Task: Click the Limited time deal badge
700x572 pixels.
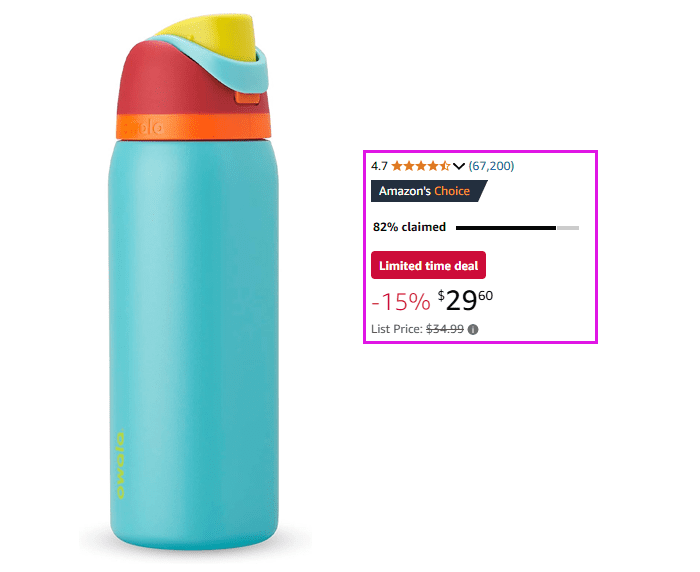Action: pyautogui.click(x=428, y=265)
